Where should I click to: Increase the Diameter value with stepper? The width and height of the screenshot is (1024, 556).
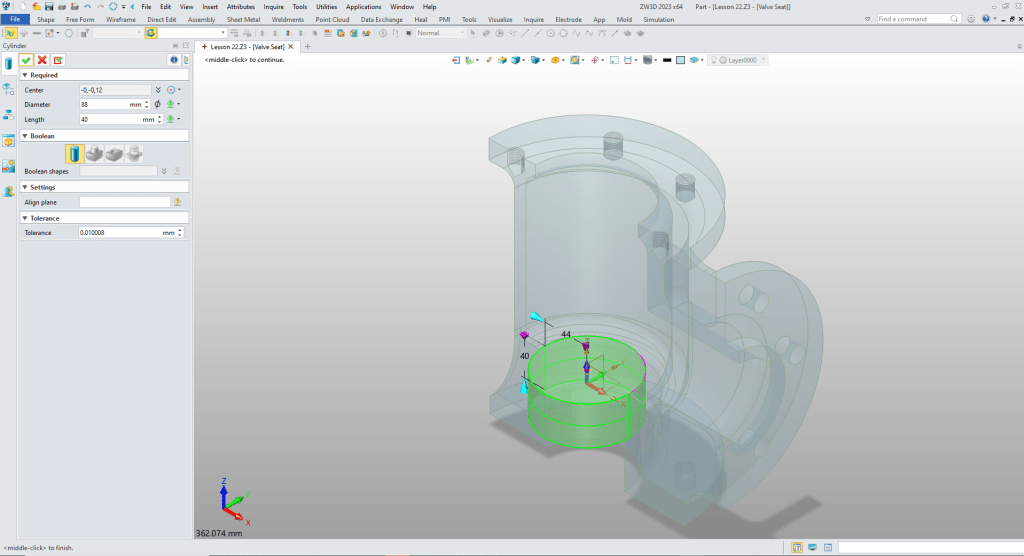pyautogui.click(x=147, y=102)
